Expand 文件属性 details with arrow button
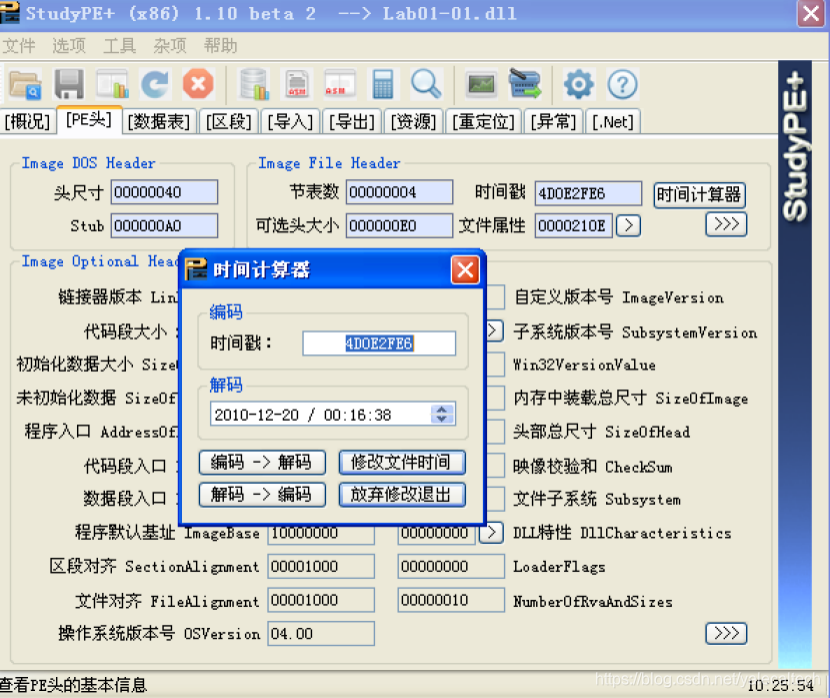This screenshot has height=698, width=830. click(x=628, y=226)
